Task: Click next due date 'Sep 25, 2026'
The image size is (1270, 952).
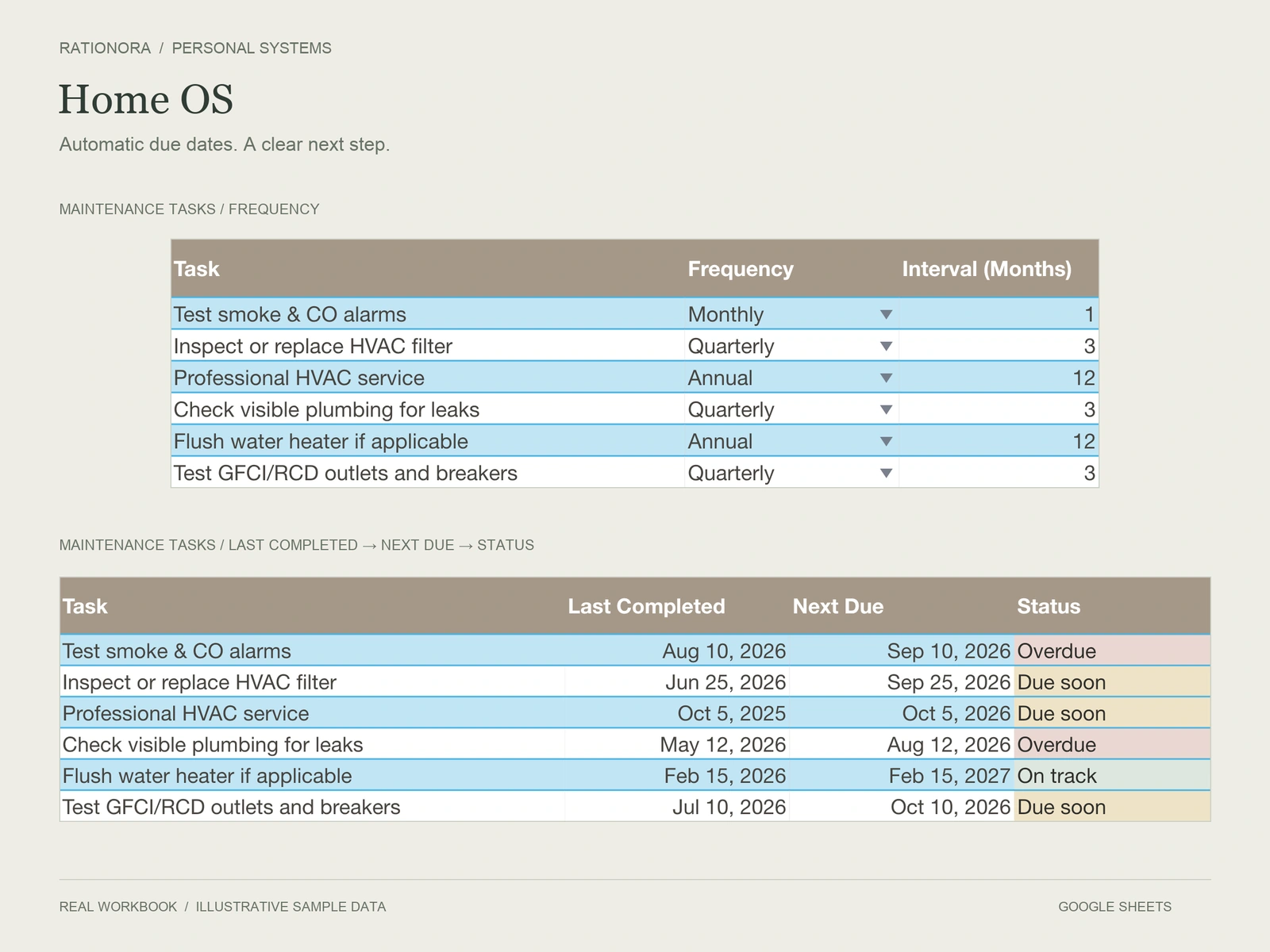Action: pos(902,682)
